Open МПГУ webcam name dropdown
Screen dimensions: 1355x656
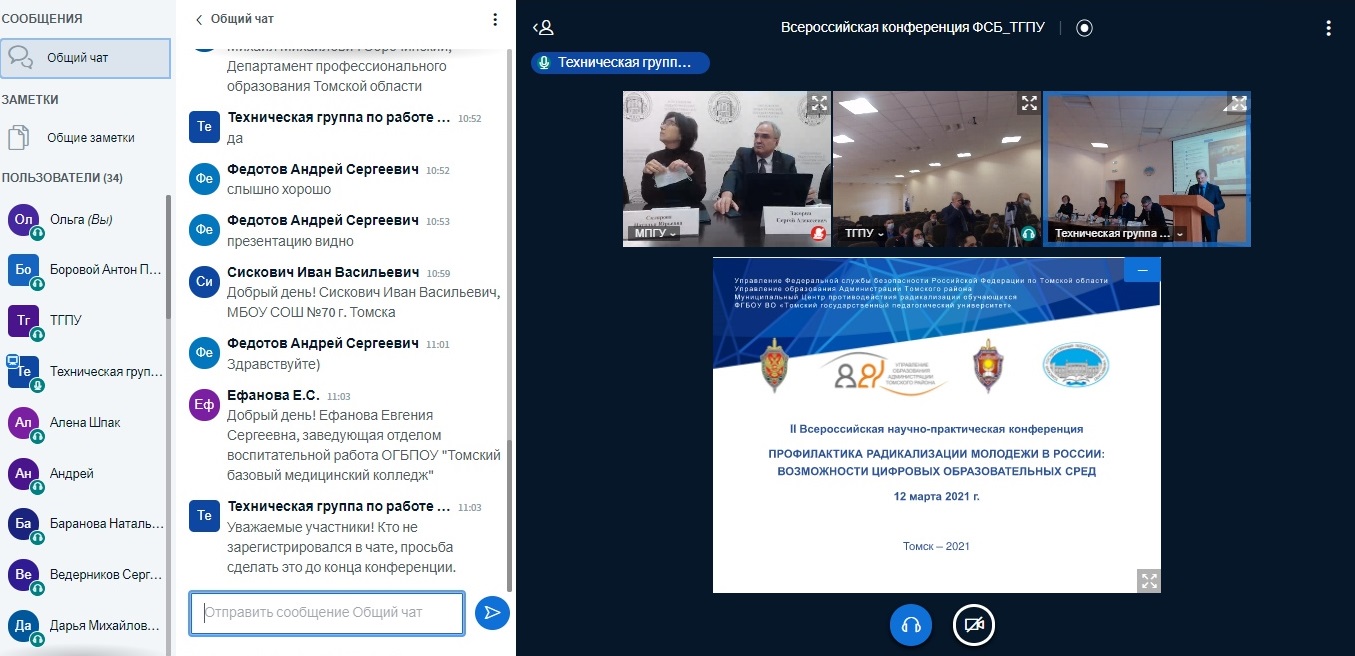655,233
